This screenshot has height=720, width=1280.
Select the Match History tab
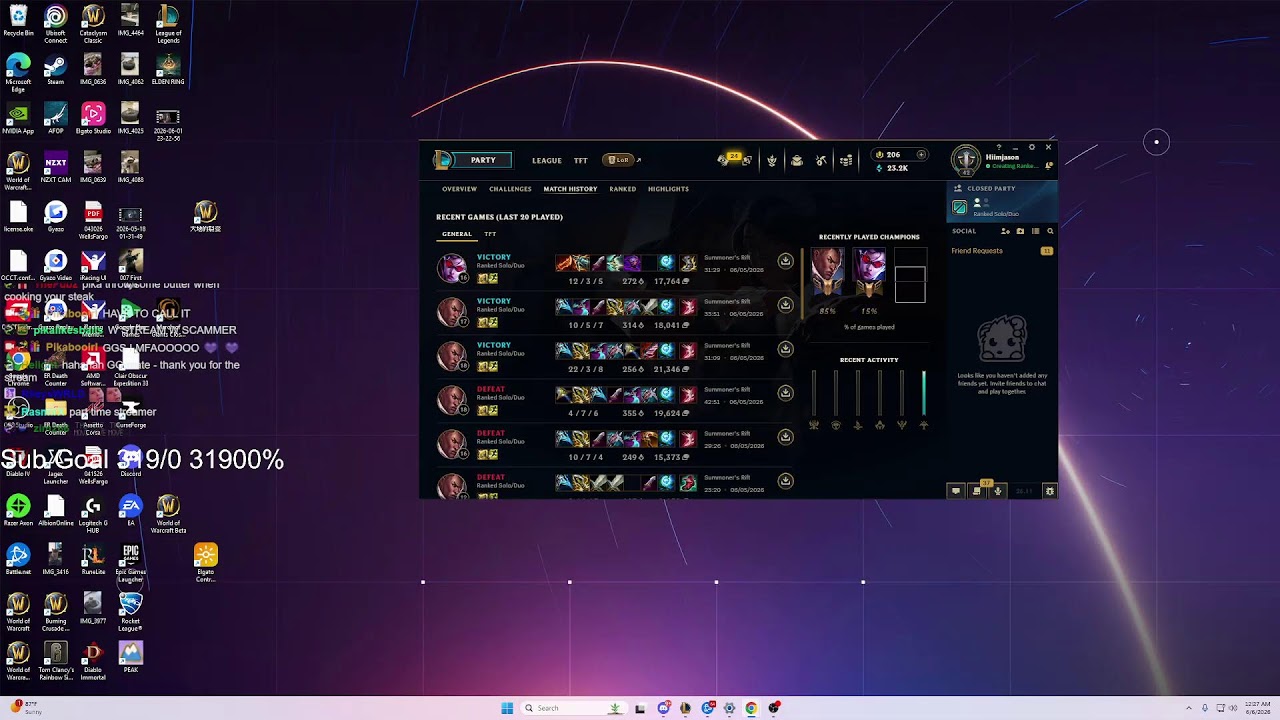tap(570, 189)
